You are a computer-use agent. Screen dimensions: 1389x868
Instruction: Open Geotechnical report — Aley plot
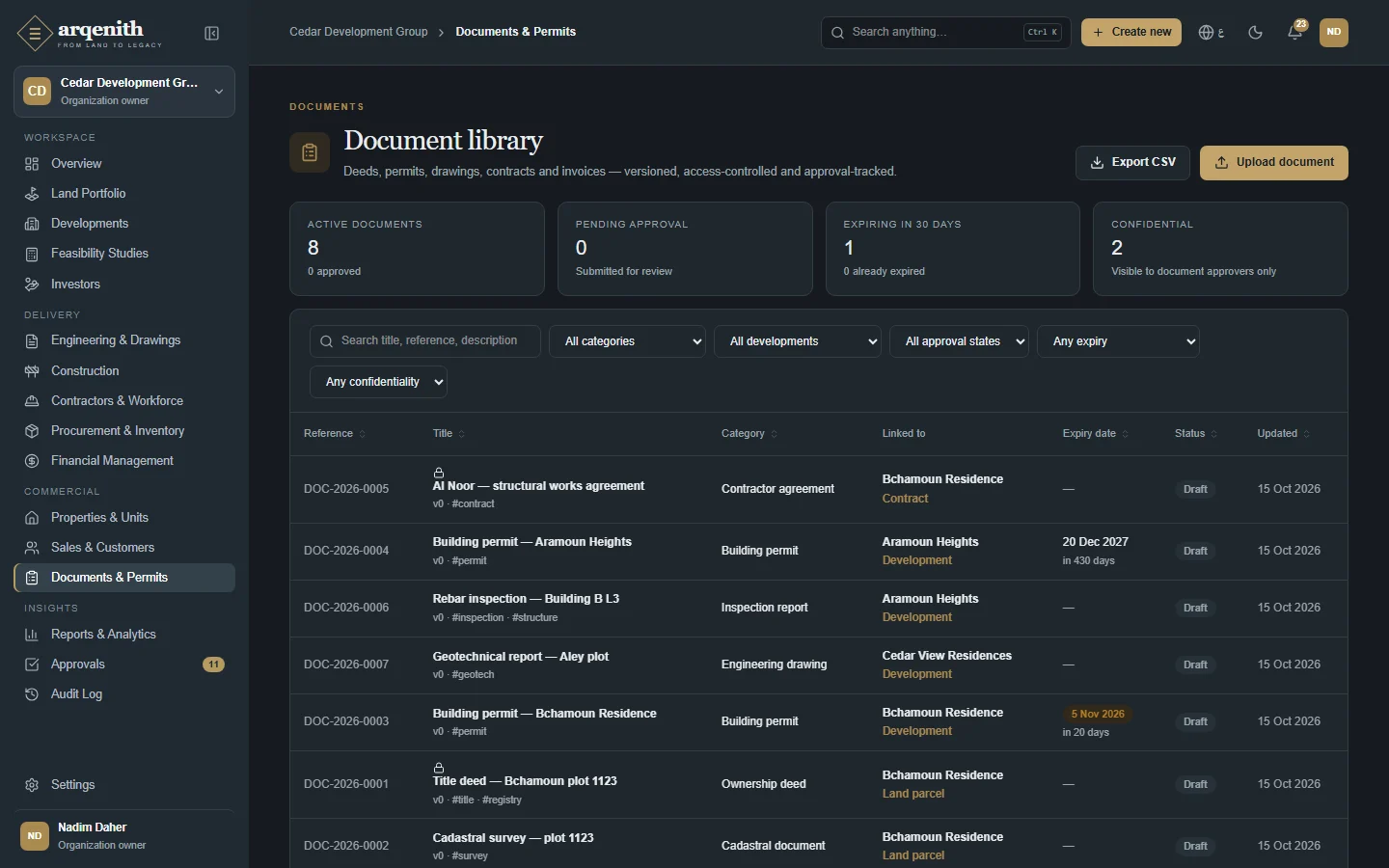[521, 657]
